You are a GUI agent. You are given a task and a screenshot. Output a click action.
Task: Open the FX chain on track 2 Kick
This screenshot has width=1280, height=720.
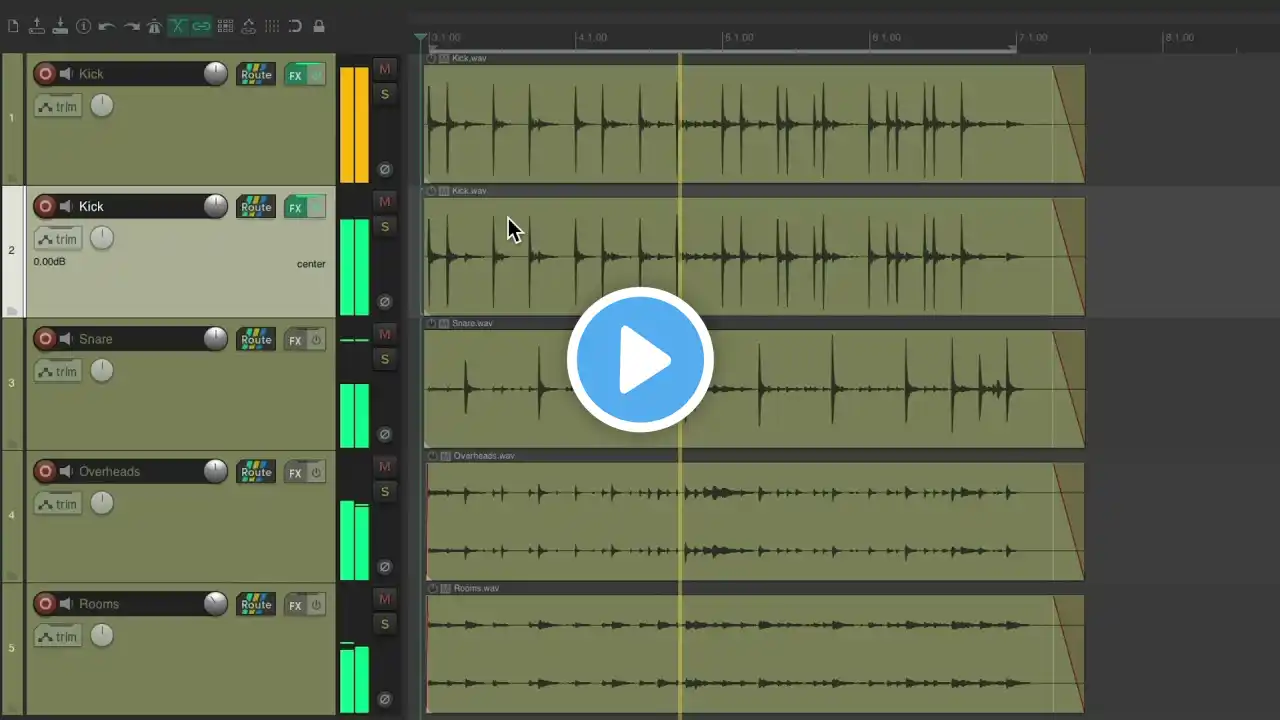pyautogui.click(x=295, y=208)
